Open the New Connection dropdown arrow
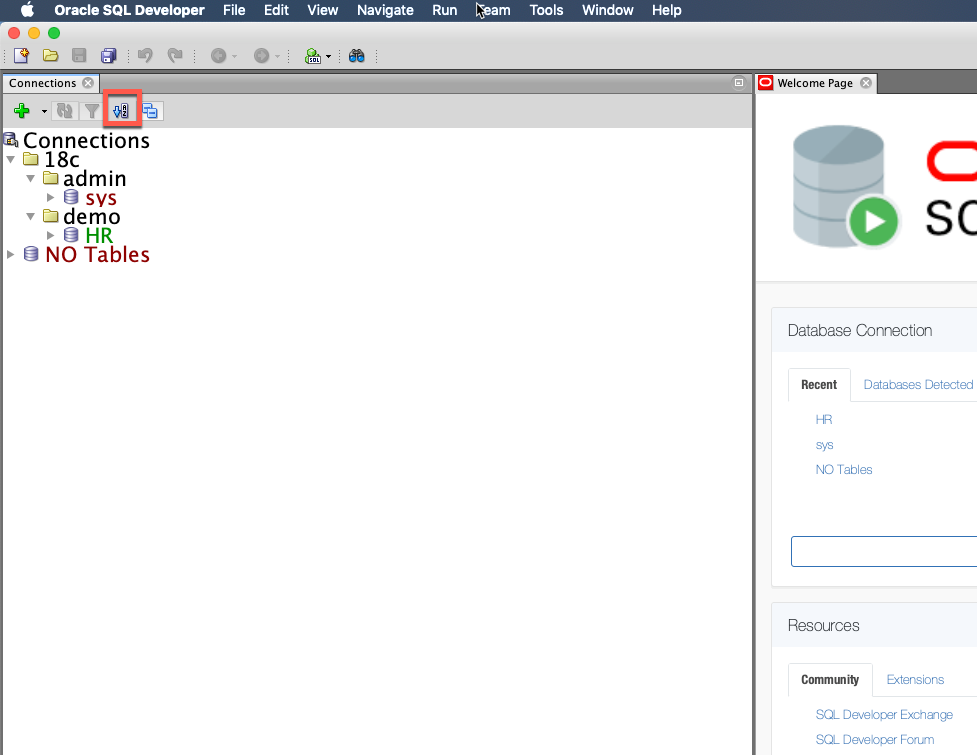The image size is (977, 755). pyautogui.click(x=44, y=112)
